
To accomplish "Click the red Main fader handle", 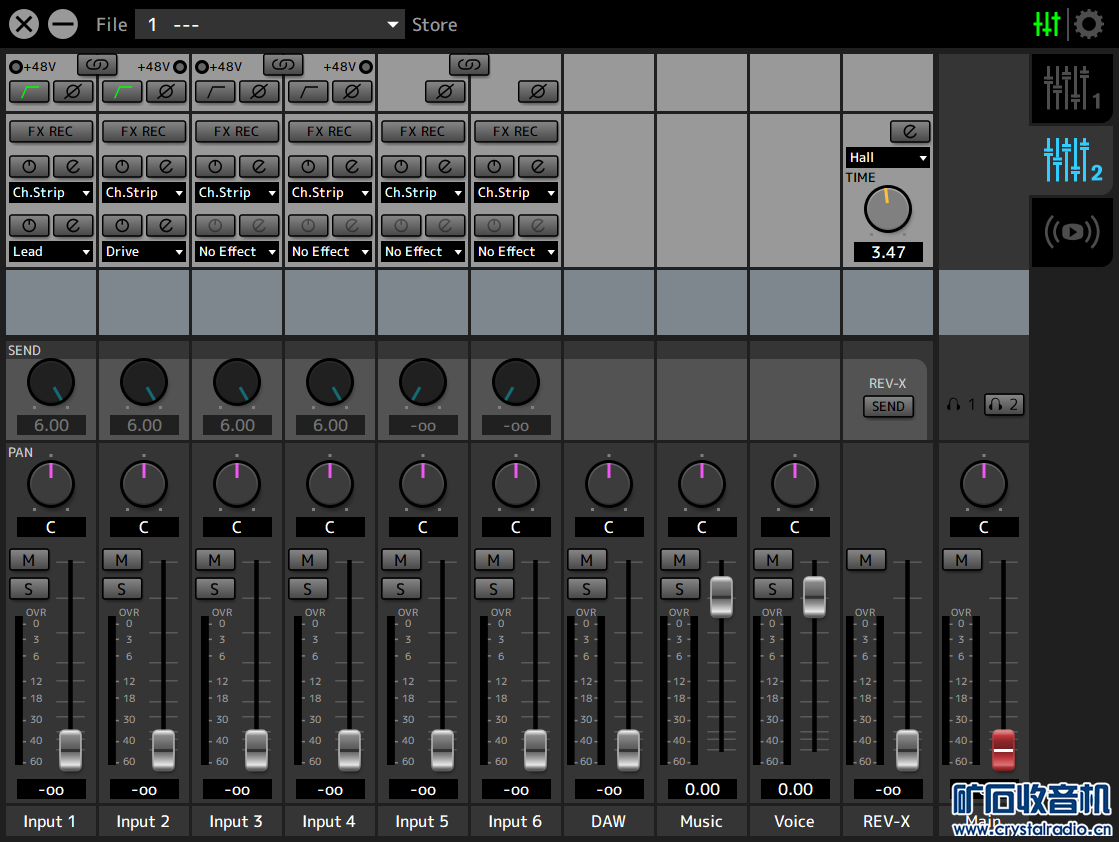I will tap(1002, 748).
